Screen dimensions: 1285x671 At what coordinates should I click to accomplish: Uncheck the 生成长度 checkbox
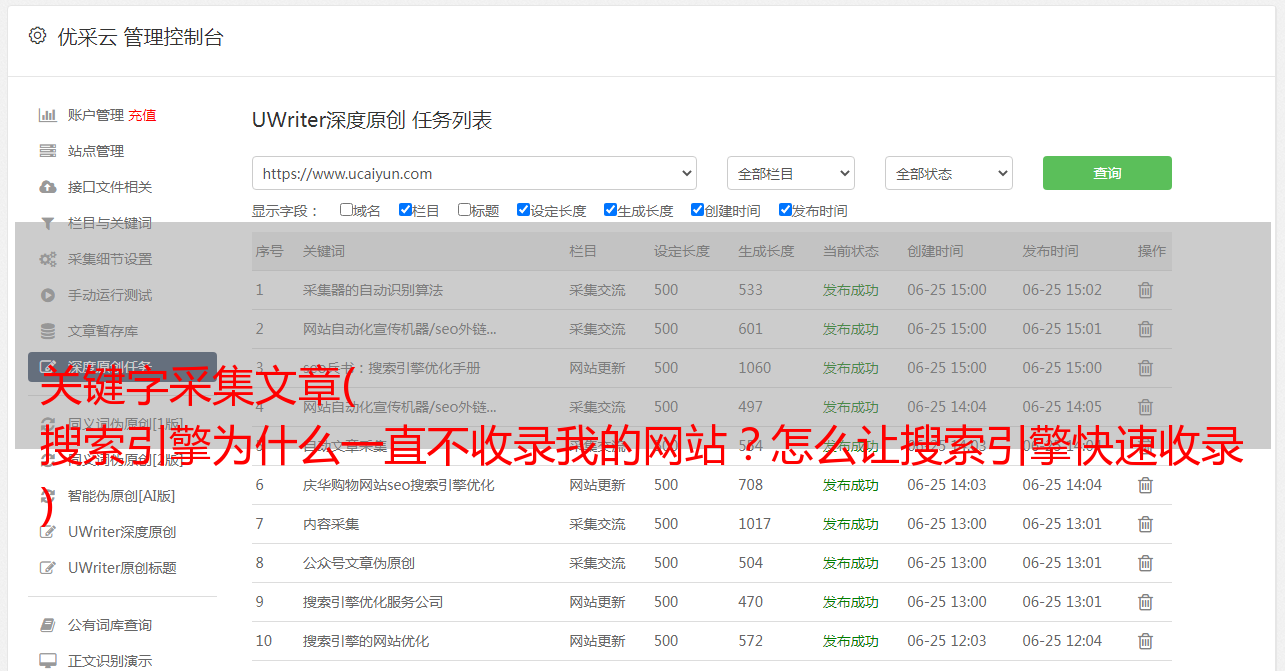pyautogui.click(x=610, y=210)
